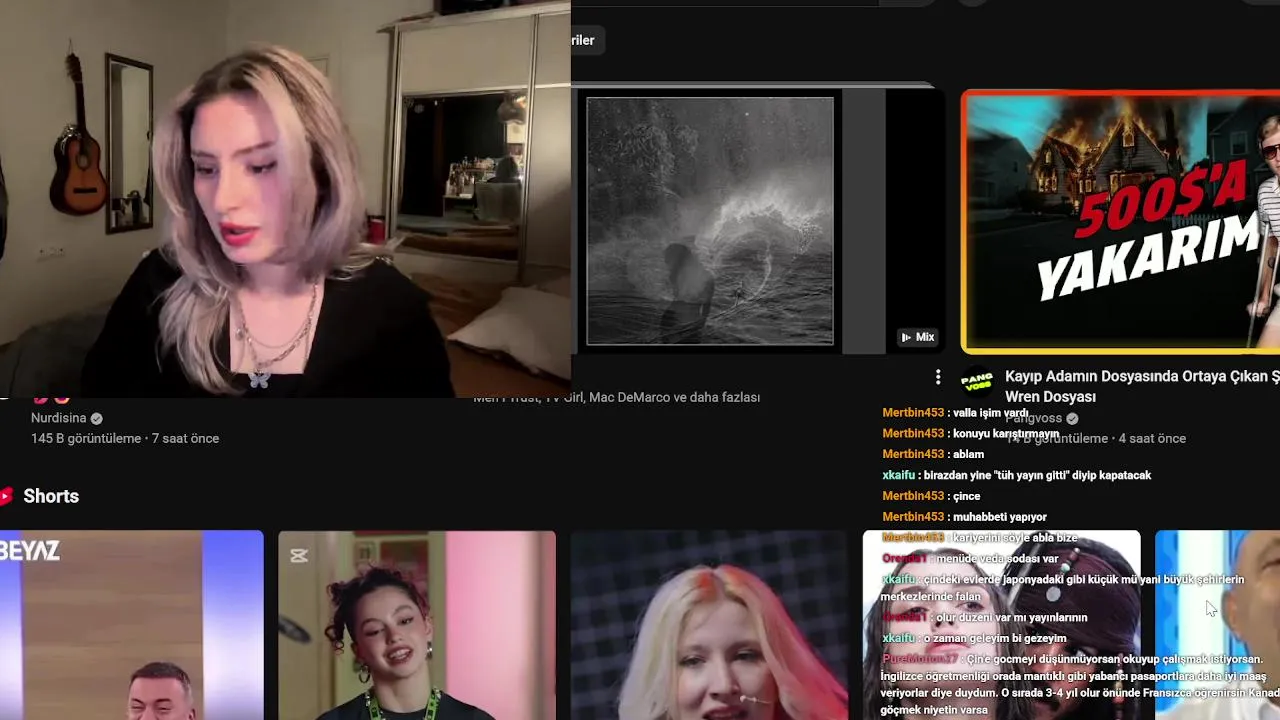This screenshot has width=1280, height=720.
Task: Click the verified badge next to Nurdisina
Action: click(96, 418)
